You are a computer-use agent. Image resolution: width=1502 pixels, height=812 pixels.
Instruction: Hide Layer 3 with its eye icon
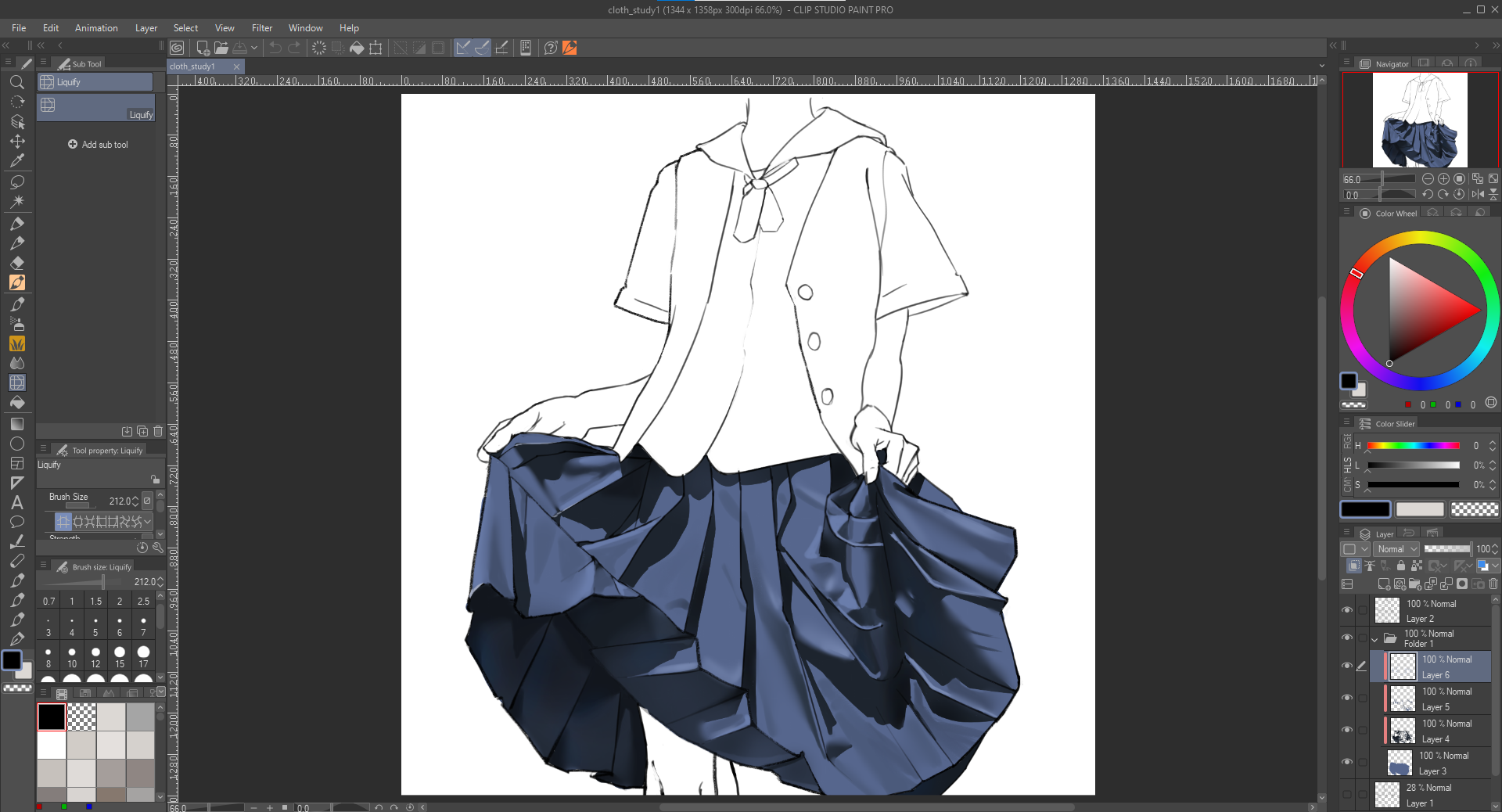tap(1347, 762)
